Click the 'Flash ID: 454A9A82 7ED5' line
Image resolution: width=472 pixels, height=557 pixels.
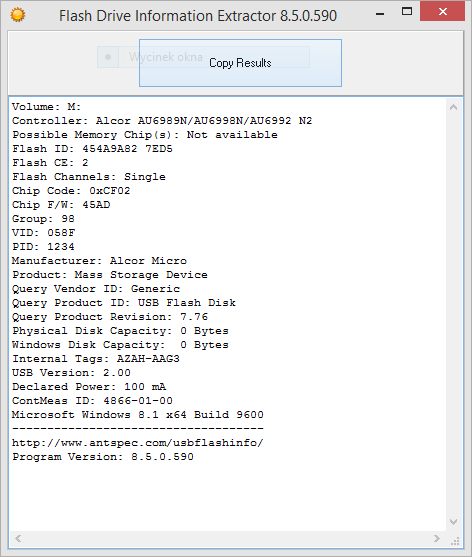coord(92,149)
